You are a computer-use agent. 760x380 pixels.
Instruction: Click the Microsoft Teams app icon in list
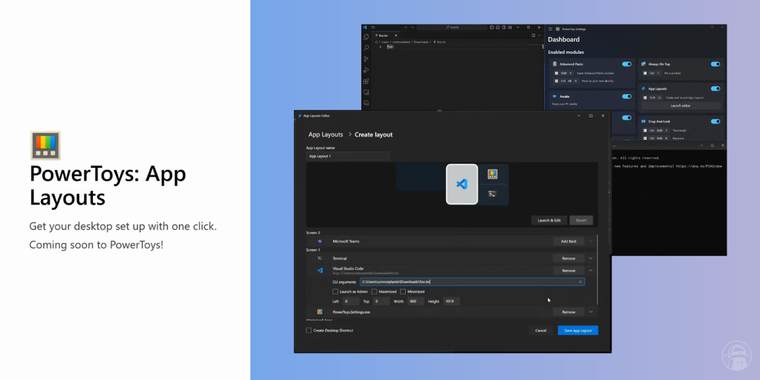(x=320, y=241)
